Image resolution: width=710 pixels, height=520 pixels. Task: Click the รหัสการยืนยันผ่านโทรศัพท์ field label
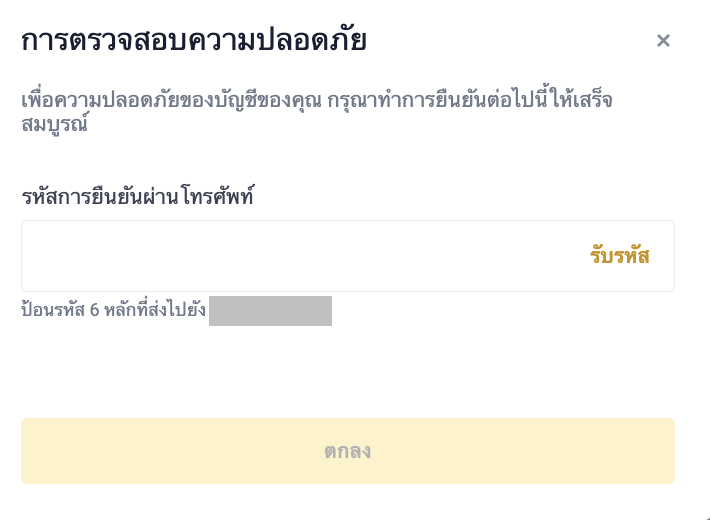pos(137,196)
